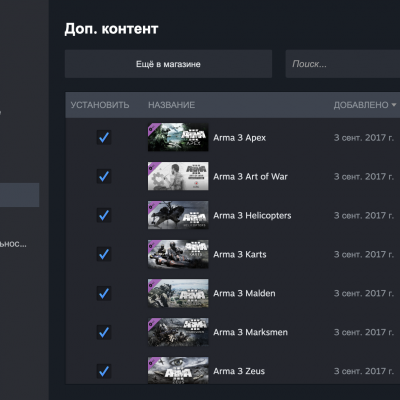Toggle install checkbox for Arma 3 Marksmen
Image resolution: width=400 pixels, height=400 pixels.
[x=104, y=332]
